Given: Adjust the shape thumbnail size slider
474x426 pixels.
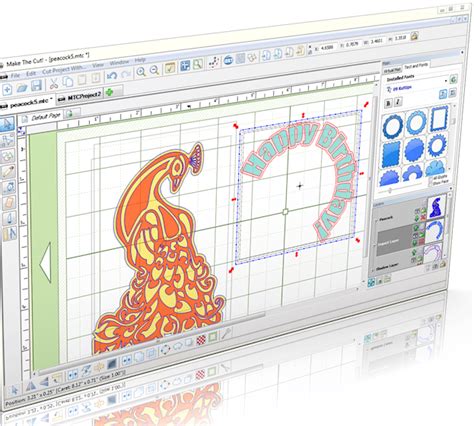Looking at the screenshot, I should [x=390, y=190].
